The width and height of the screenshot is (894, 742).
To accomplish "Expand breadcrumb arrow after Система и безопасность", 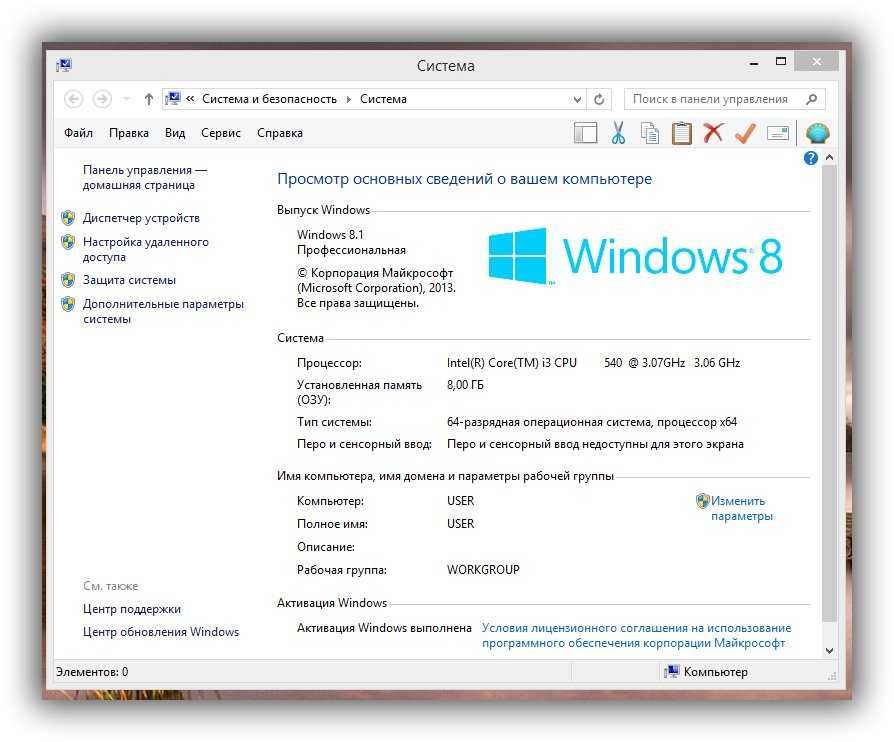I will [x=348, y=100].
